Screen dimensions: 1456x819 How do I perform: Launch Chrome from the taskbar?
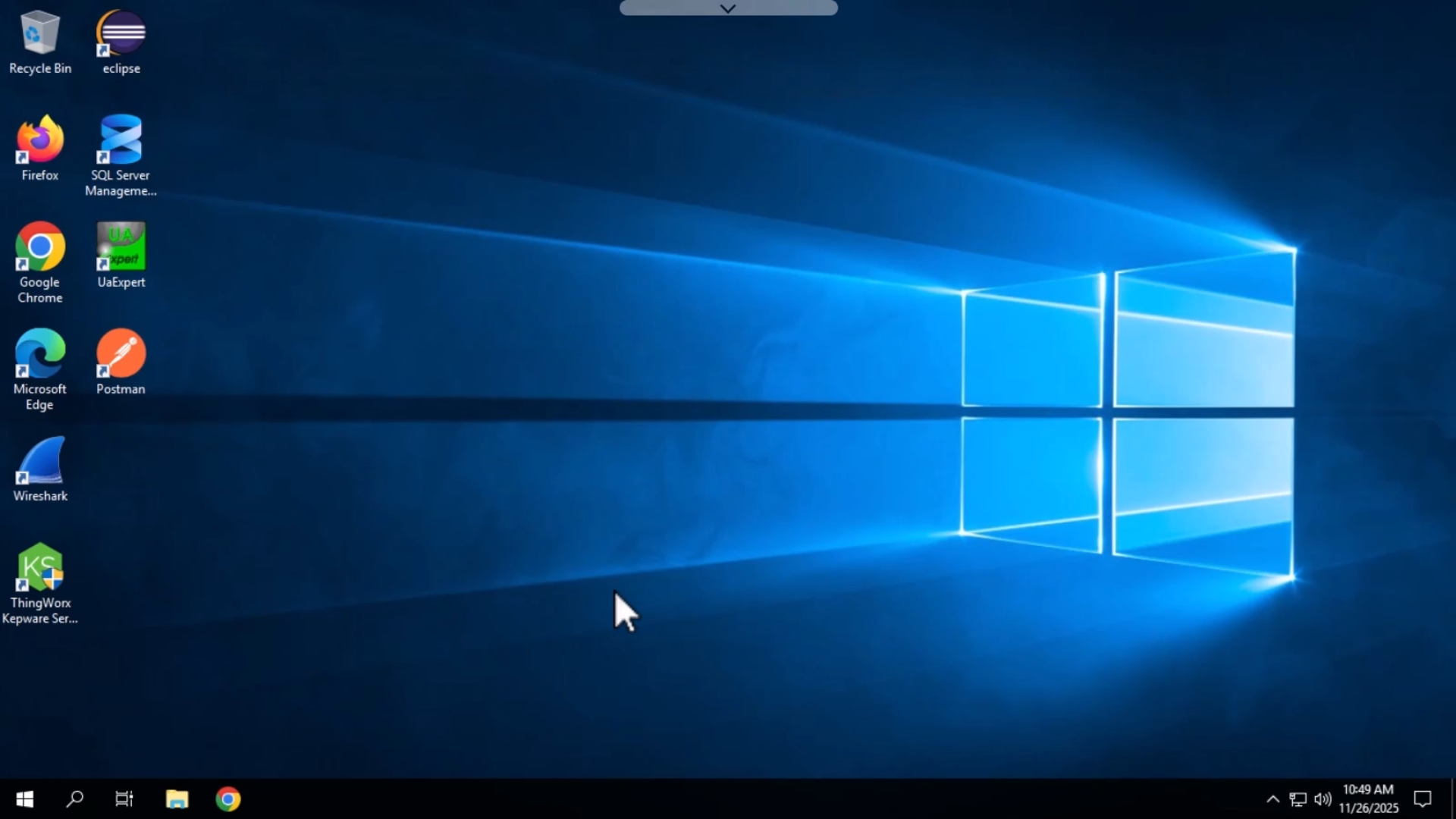click(228, 799)
